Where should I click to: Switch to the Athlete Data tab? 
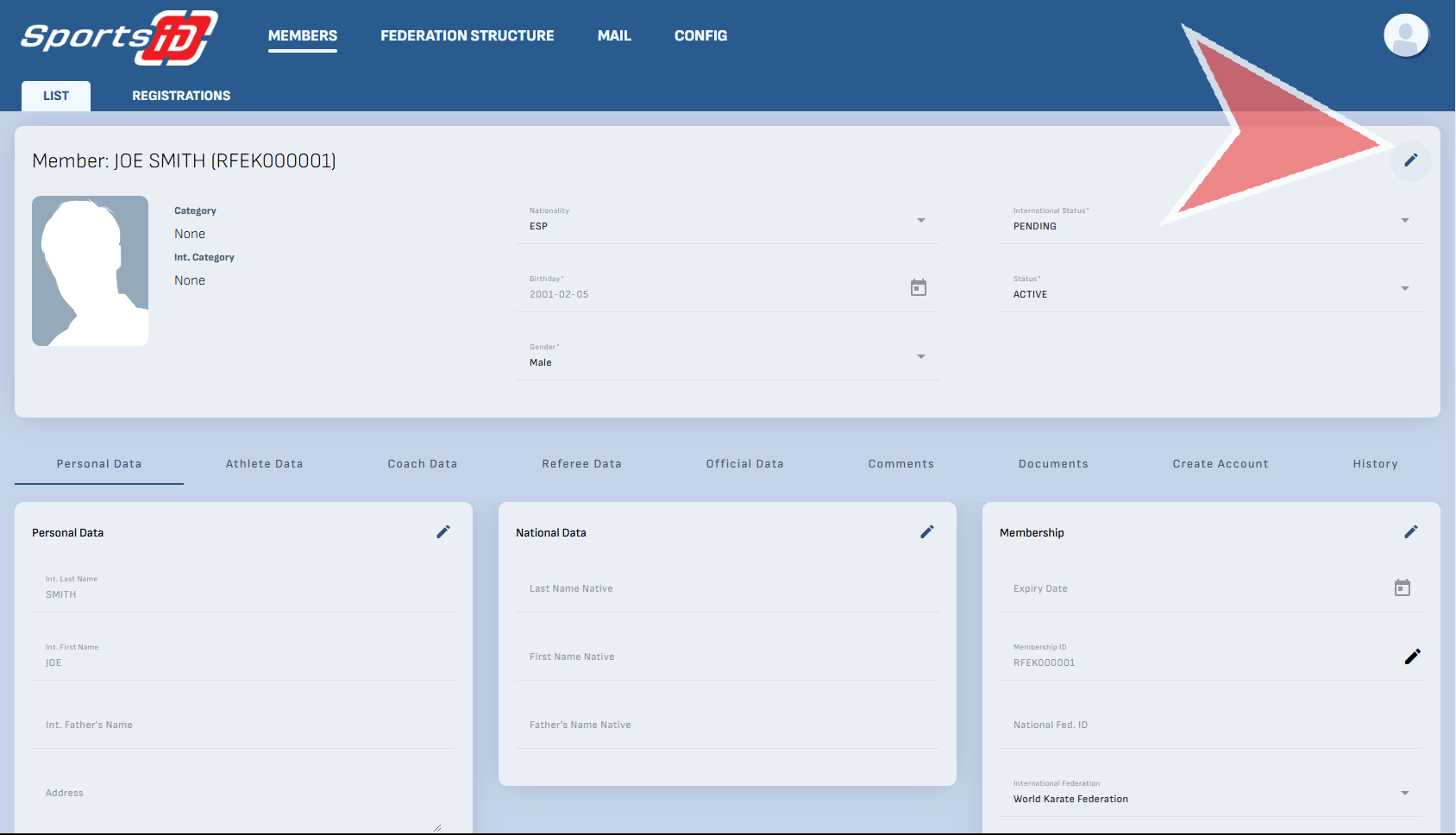click(x=264, y=464)
